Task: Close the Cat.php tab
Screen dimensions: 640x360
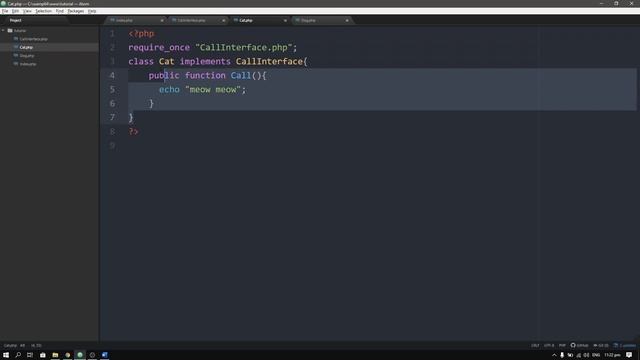Action: (285, 20)
